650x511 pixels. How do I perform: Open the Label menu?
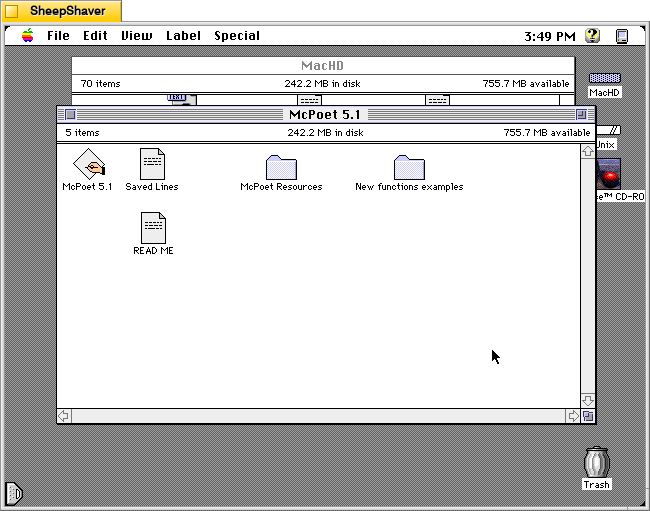pos(183,36)
